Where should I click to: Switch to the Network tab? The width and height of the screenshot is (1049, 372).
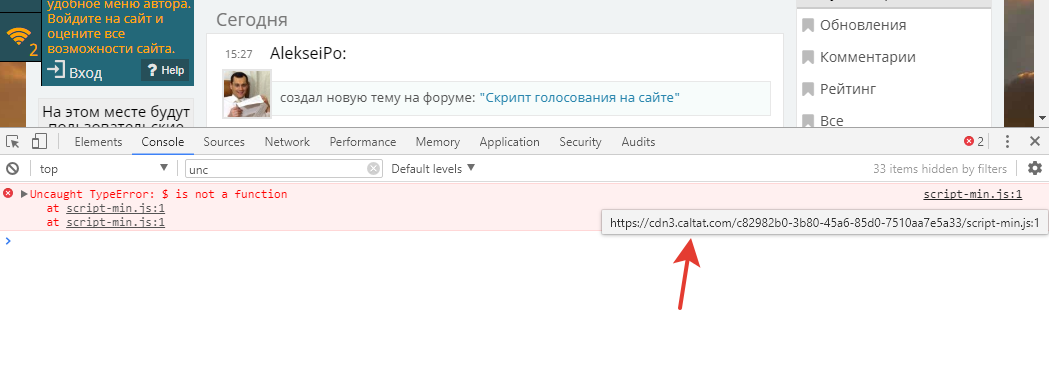[287, 142]
